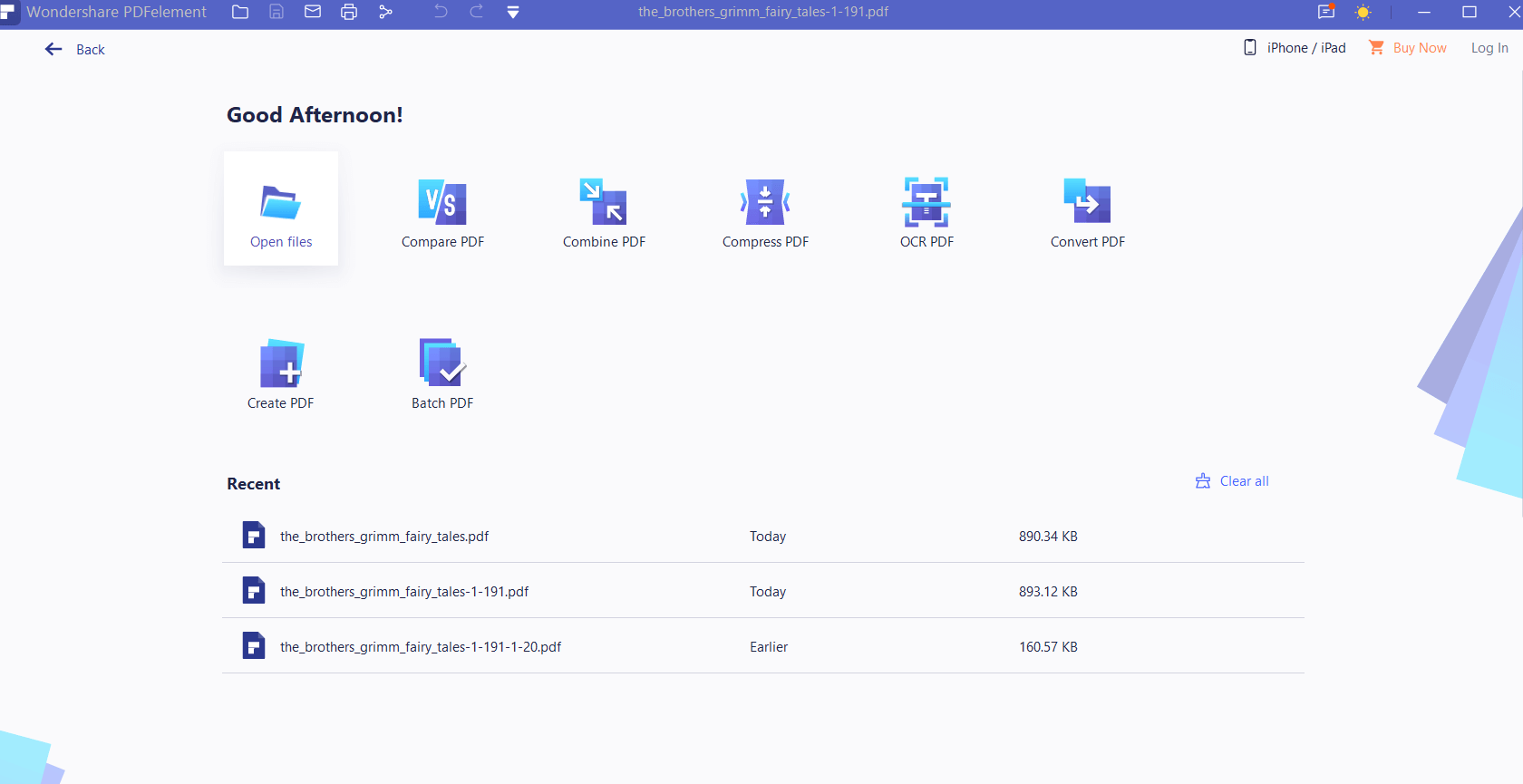This screenshot has height=784, width=1523.
Task: Launch the Combine PDF tool
Action: tap(604, 212)
